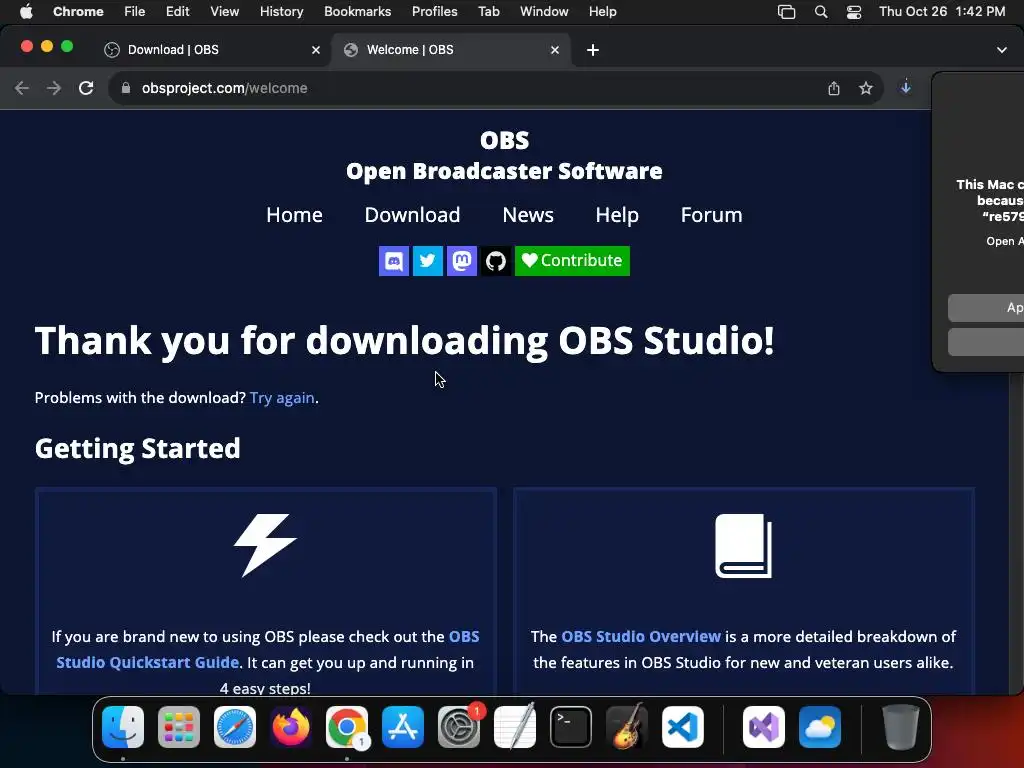Click the Stage Manager menu bar icon

[786, 12]
